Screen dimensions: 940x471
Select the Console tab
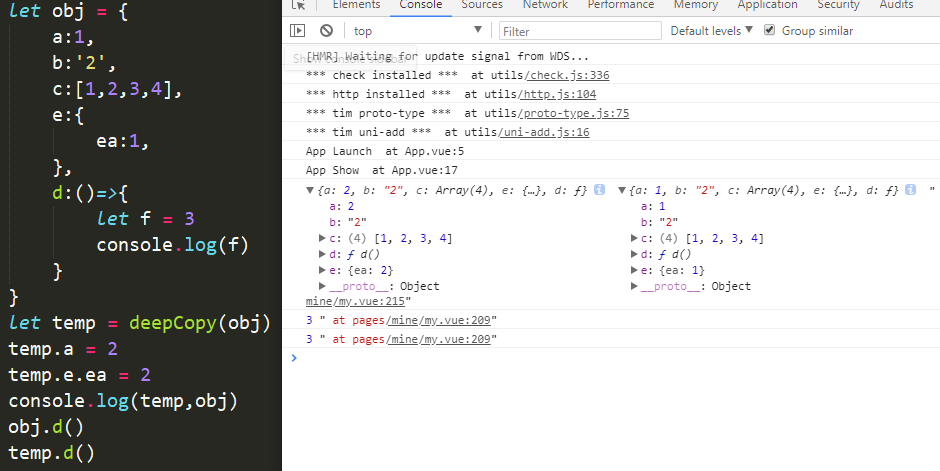point(421,5)
